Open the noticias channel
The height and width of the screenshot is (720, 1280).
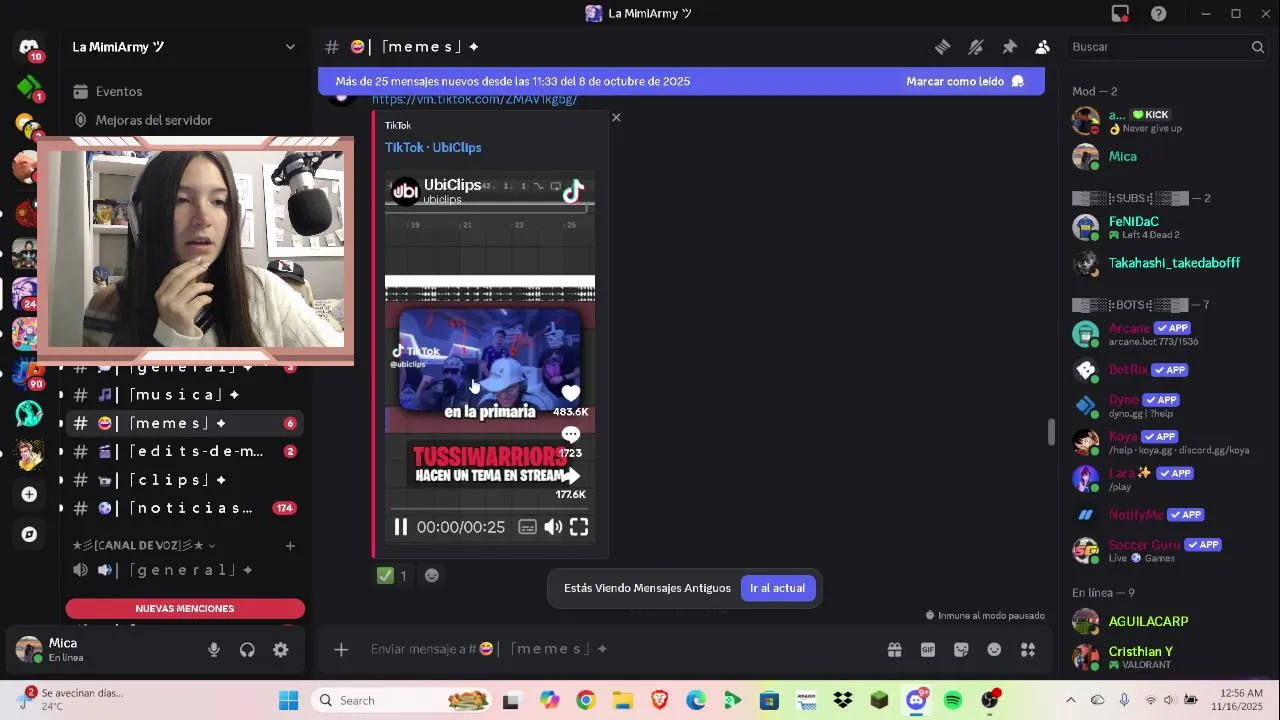point(184,508)
